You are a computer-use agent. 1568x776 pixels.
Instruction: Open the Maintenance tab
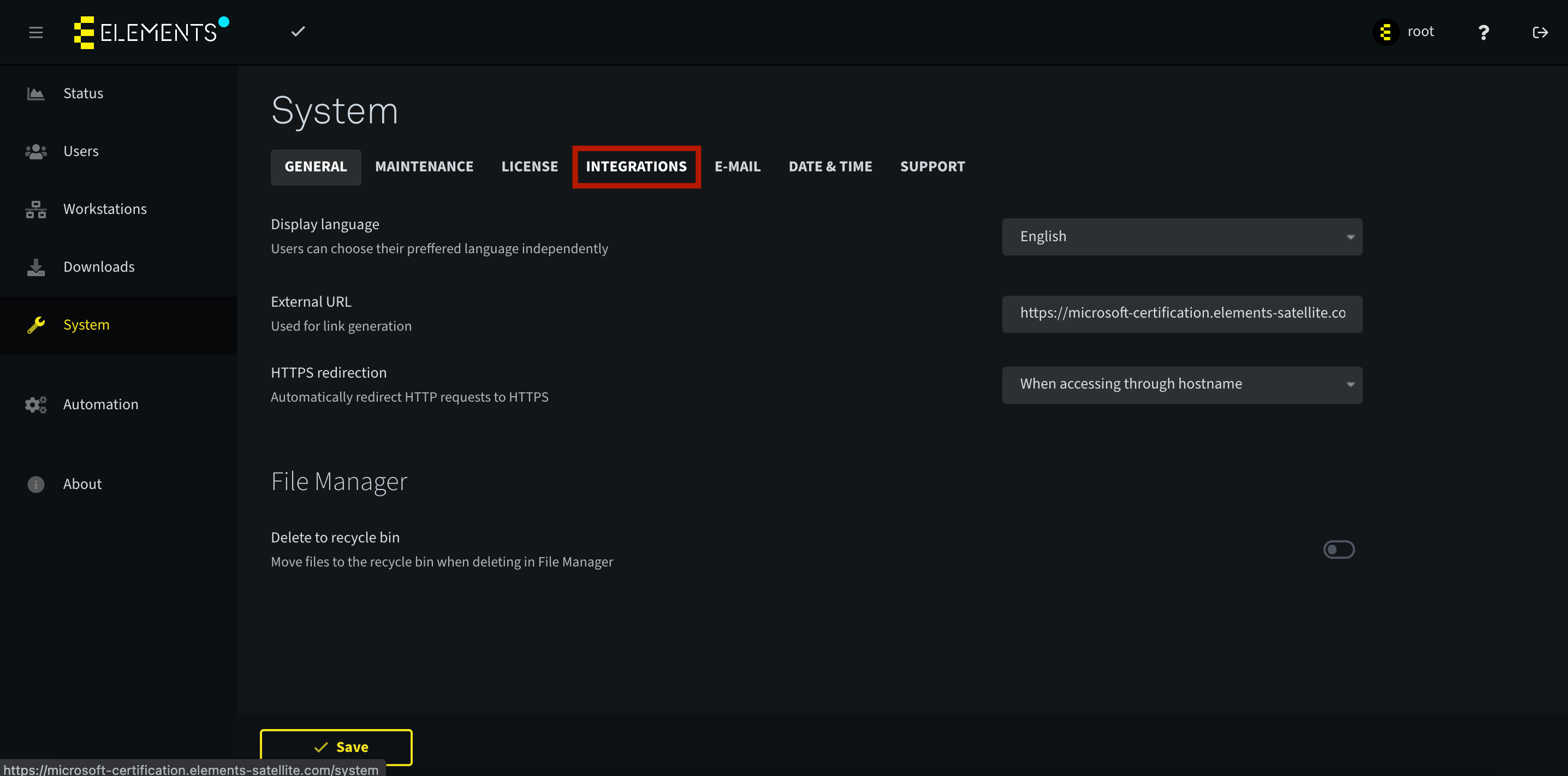tap(424, 167)
